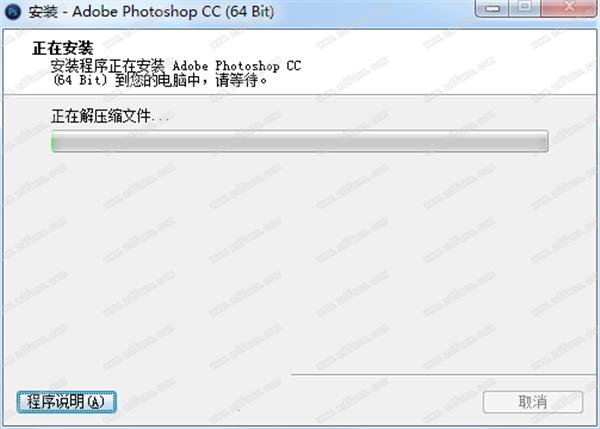
Task: Click the 正在解压缩文件... status label
Action: pos(110,116)
